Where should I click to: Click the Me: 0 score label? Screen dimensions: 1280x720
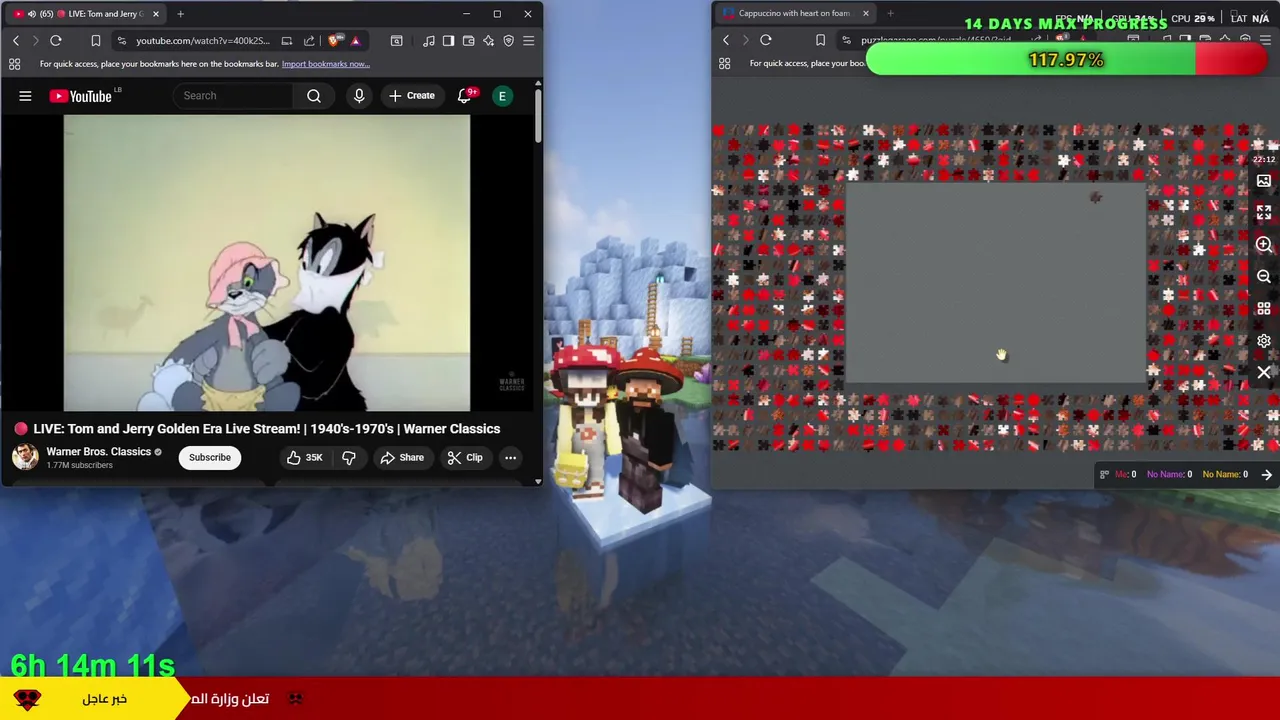1126,475
